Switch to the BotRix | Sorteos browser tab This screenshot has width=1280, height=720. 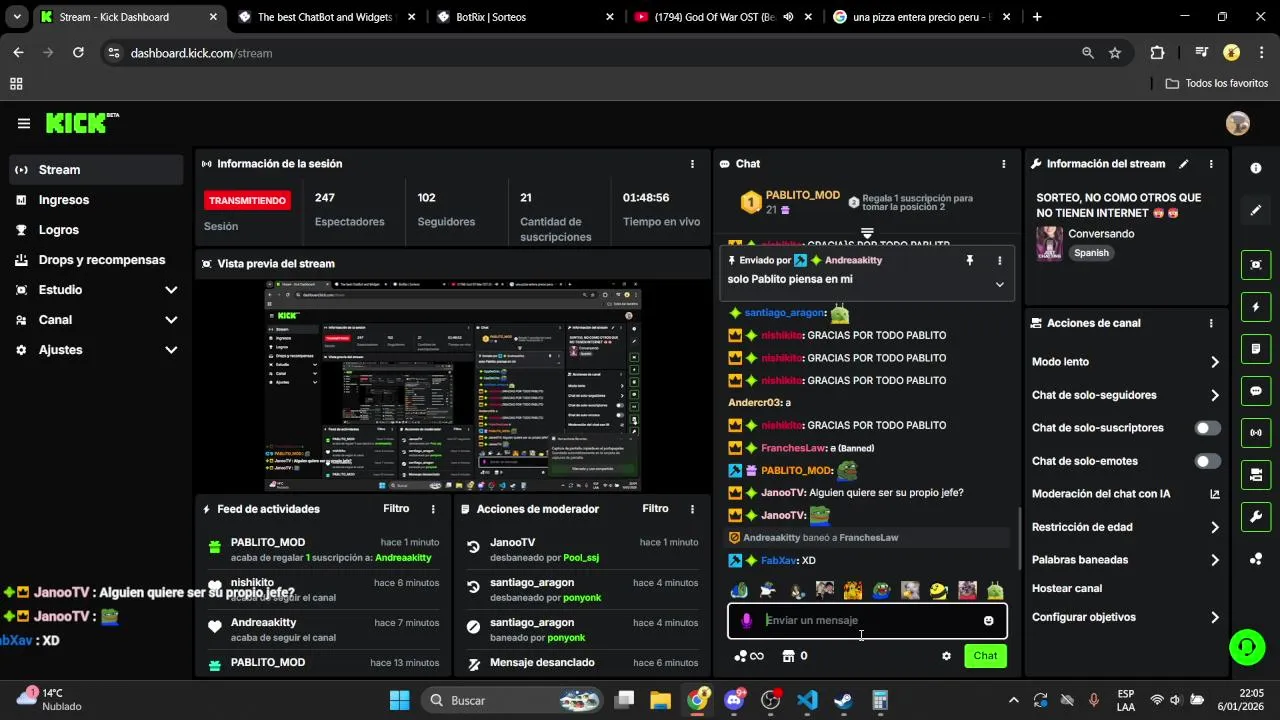point(525,17)
